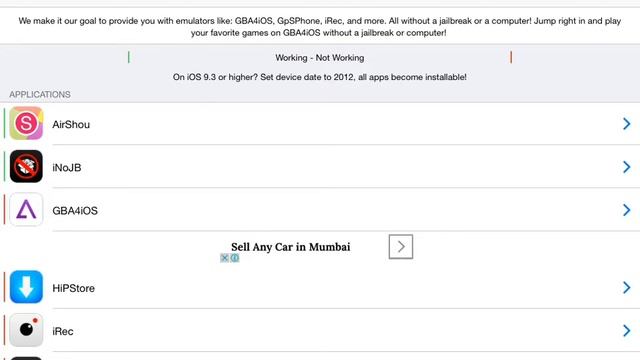Click the iOS 9.3 device date notice
This screenshot has height=360, width=640.
click(x=320, y=77)
